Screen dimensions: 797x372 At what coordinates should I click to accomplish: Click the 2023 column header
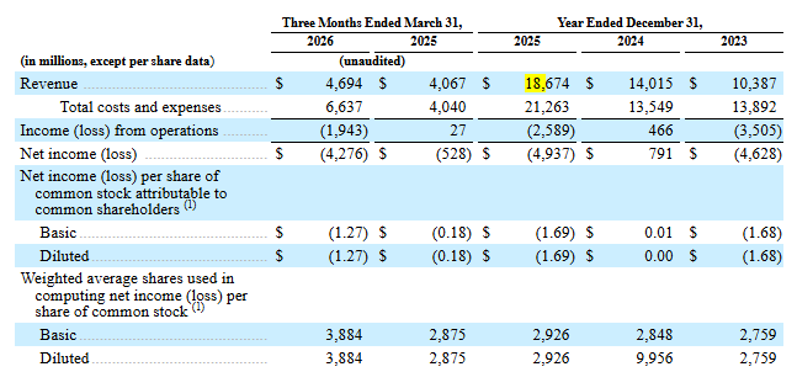[733, 41]
